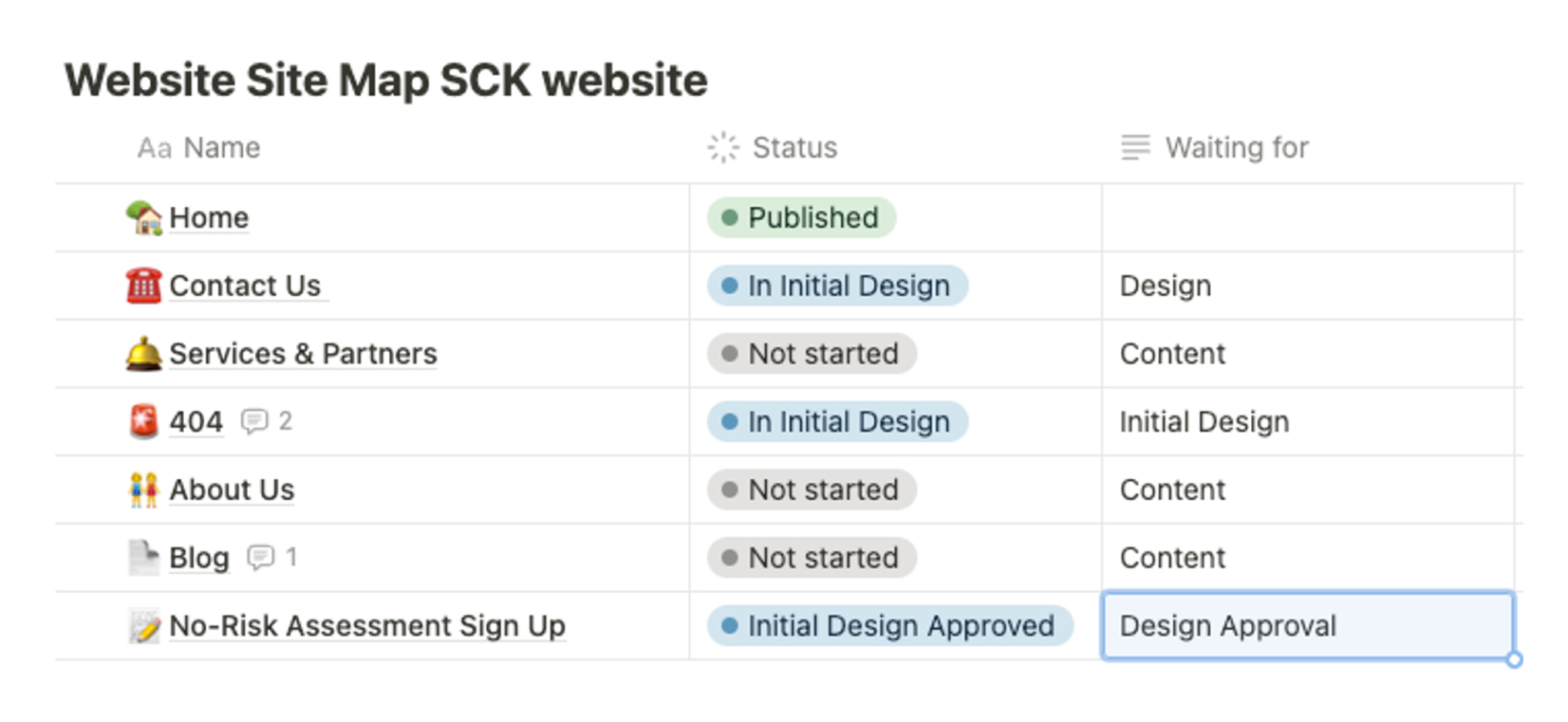Open the Not started status for About Us
The height and width of the screenshot is (722, 1568).
[812, 490]
